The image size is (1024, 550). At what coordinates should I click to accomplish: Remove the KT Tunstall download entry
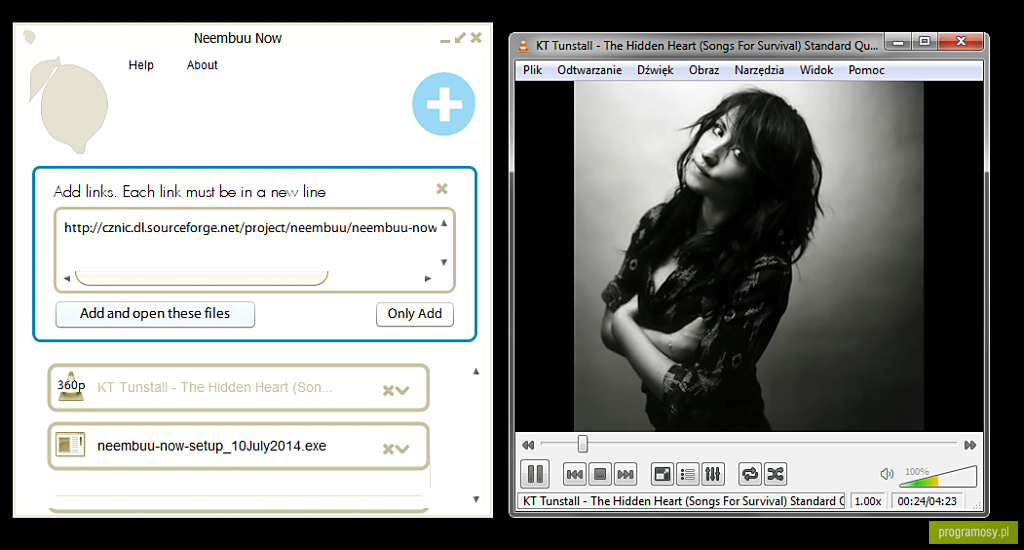388,391
